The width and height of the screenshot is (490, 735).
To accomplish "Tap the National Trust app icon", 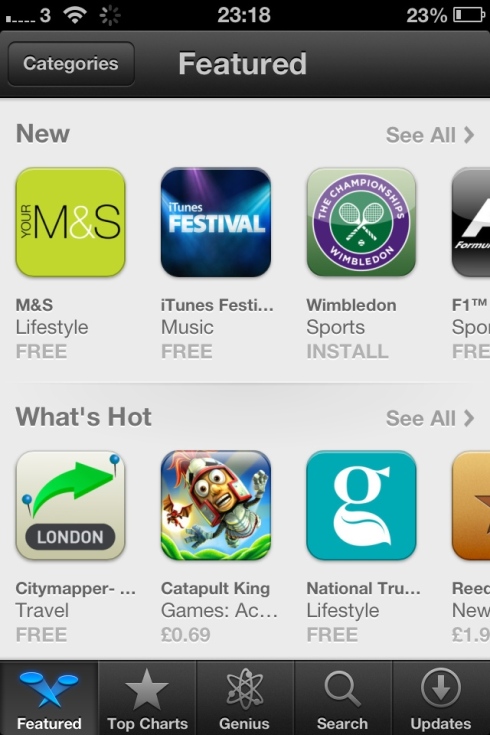I will [x=361, y=505].
